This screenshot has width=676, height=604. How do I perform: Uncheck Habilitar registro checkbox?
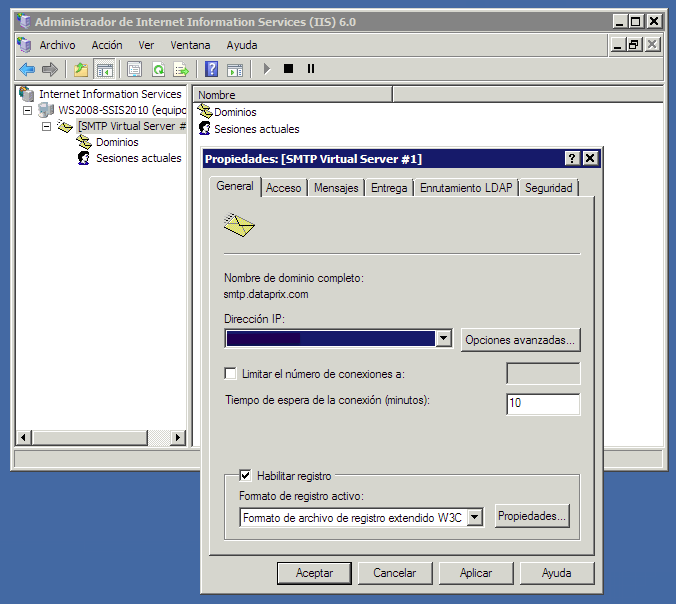point(245,476)
